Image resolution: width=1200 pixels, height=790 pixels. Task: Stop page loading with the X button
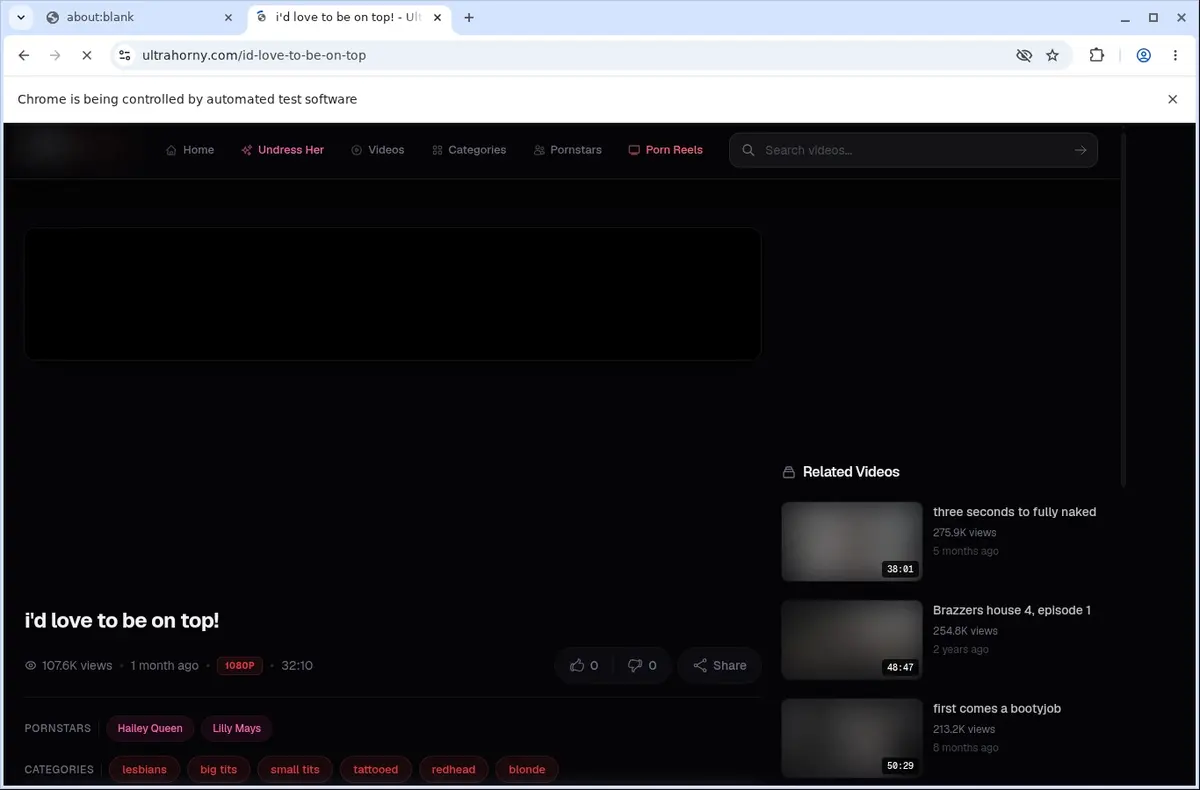click(x=87, y=56)
